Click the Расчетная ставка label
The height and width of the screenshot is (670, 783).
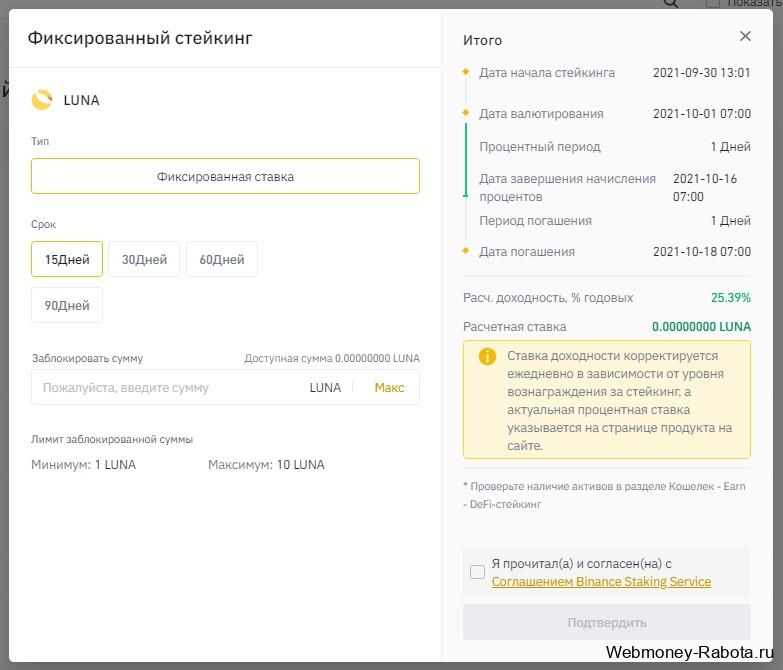point(514,327)
